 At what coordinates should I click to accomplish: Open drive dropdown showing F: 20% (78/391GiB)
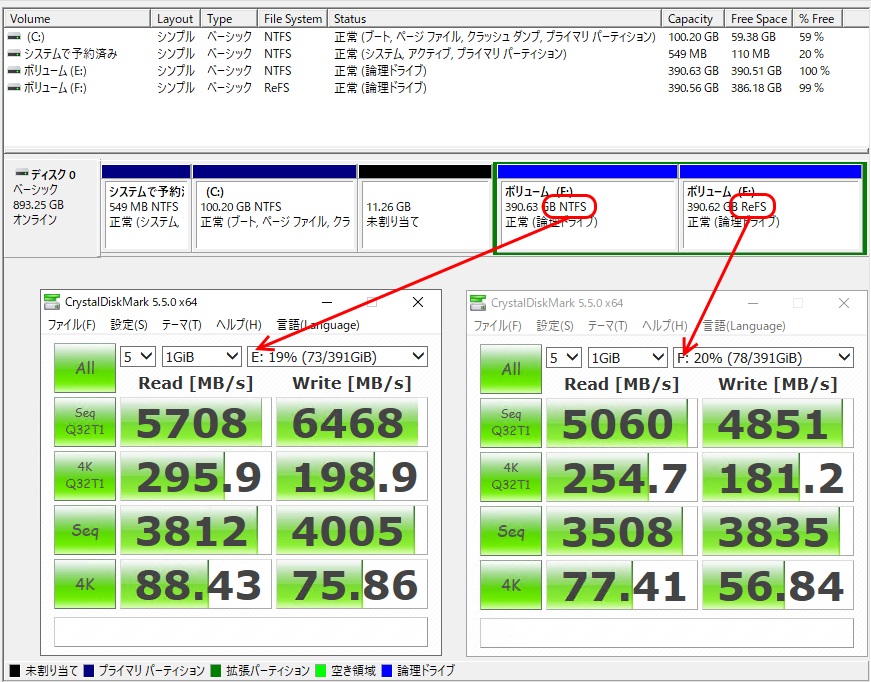pyautogui.click(x=763, y=358)
